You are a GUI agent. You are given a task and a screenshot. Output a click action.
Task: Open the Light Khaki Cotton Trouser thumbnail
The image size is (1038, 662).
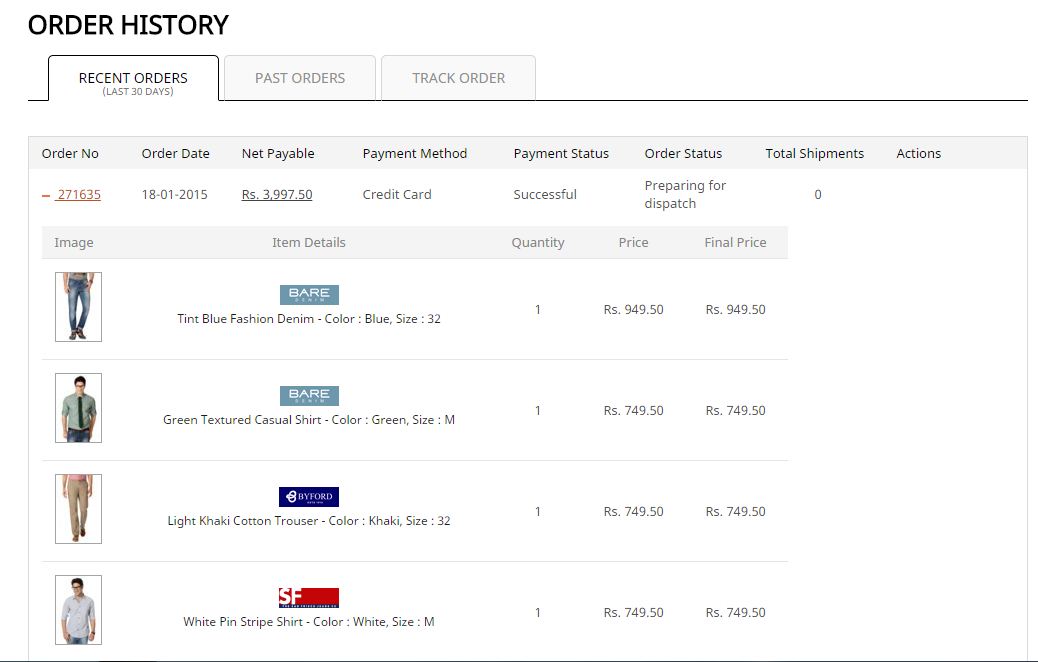point(78,509)
